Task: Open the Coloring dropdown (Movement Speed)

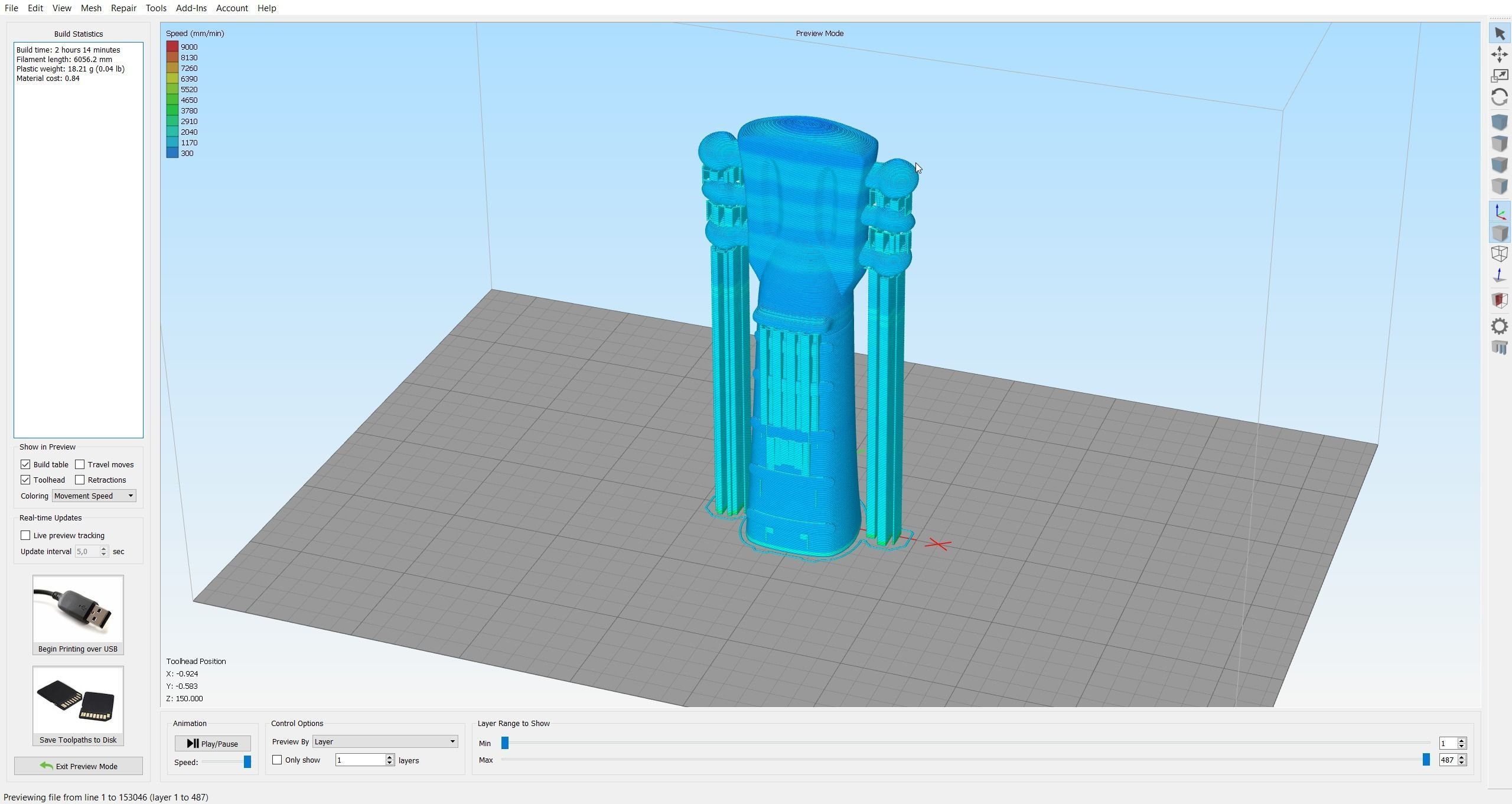Action: [x=94, y=496]
